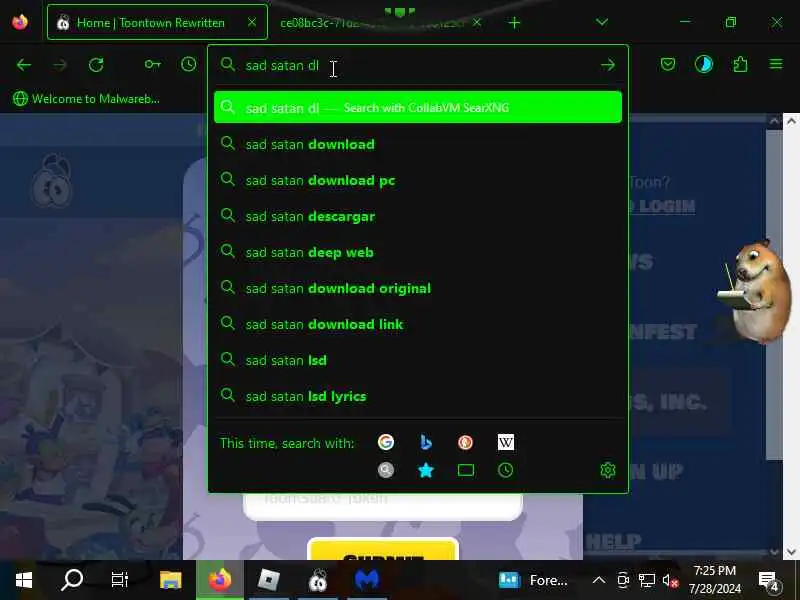Open the saved passwords key icon
This screenshot has width=800, height=600.
pyautogui.click(x=152, y=64)
